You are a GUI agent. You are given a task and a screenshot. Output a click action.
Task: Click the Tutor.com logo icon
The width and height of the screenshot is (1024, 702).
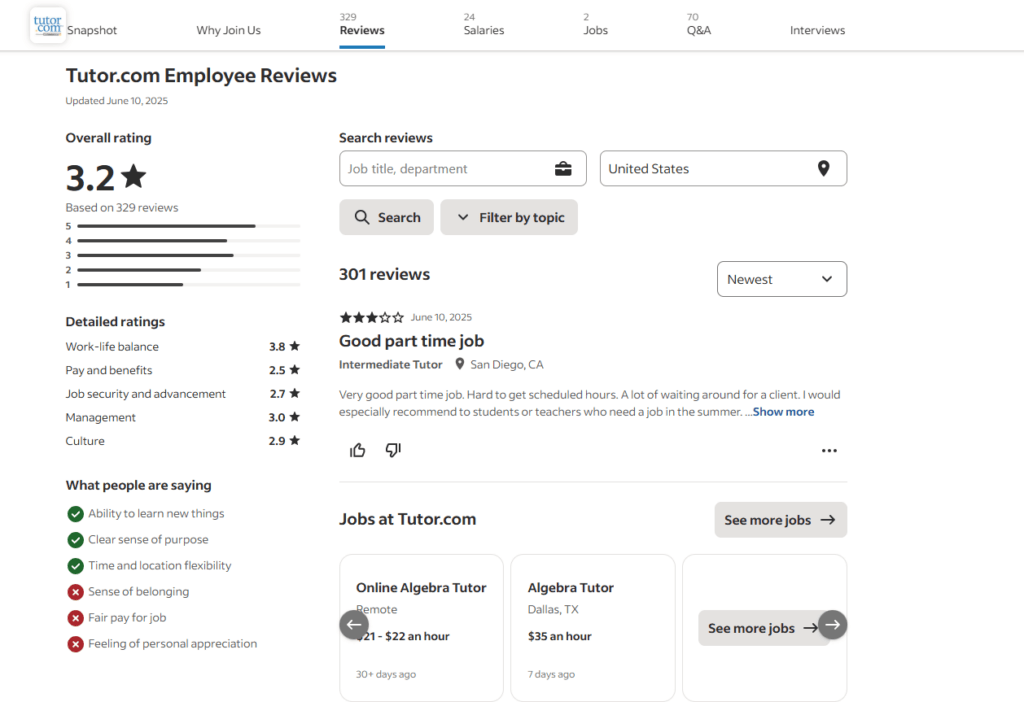pyautogui.click(x=48, y=25)
